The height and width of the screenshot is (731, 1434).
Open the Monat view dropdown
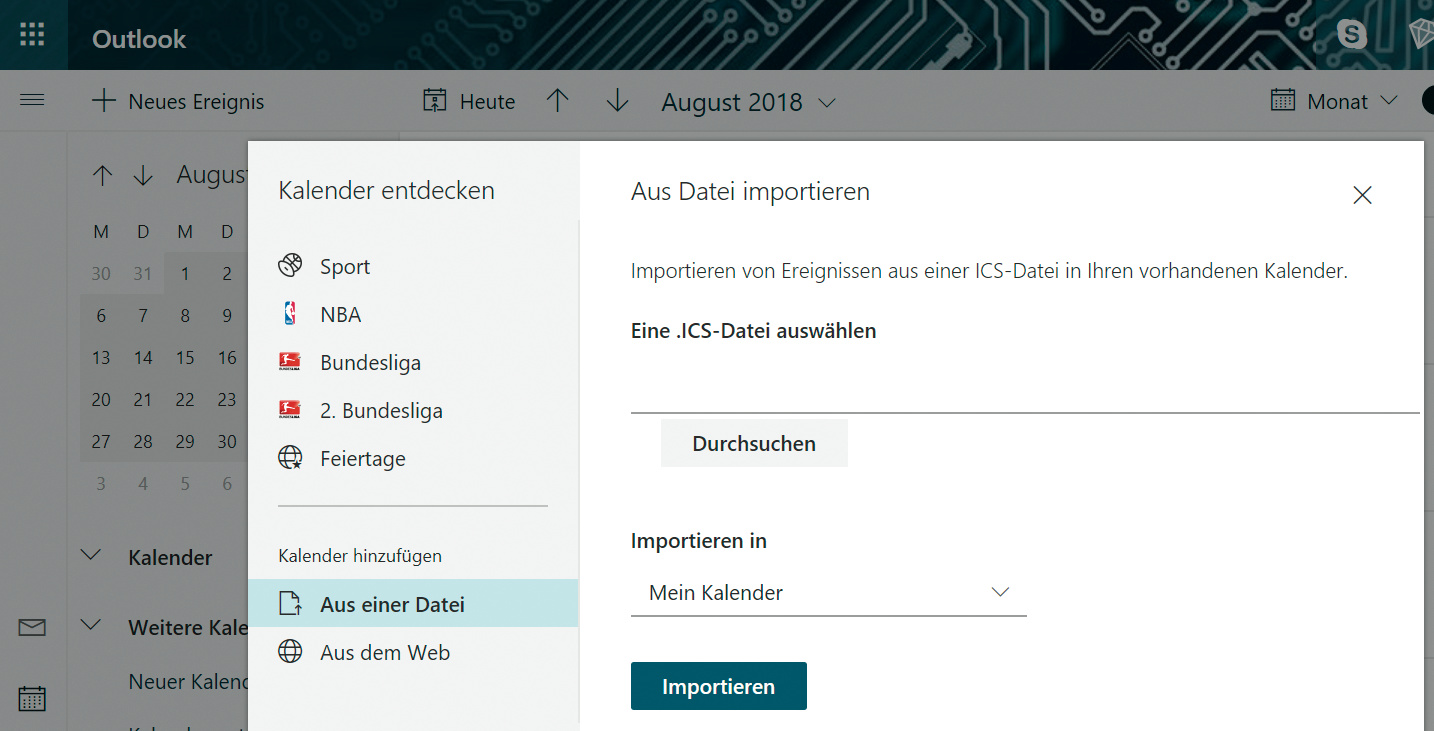click(1334, 101)
